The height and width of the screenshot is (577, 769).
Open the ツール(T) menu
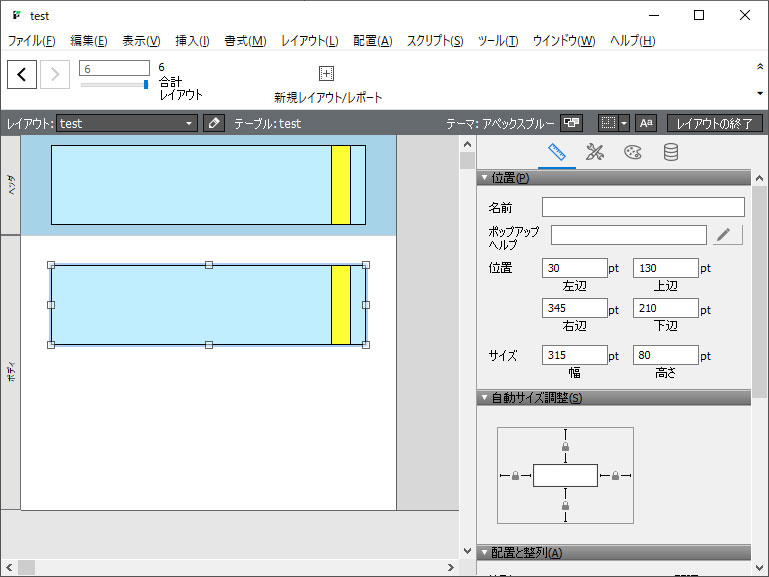498,41
